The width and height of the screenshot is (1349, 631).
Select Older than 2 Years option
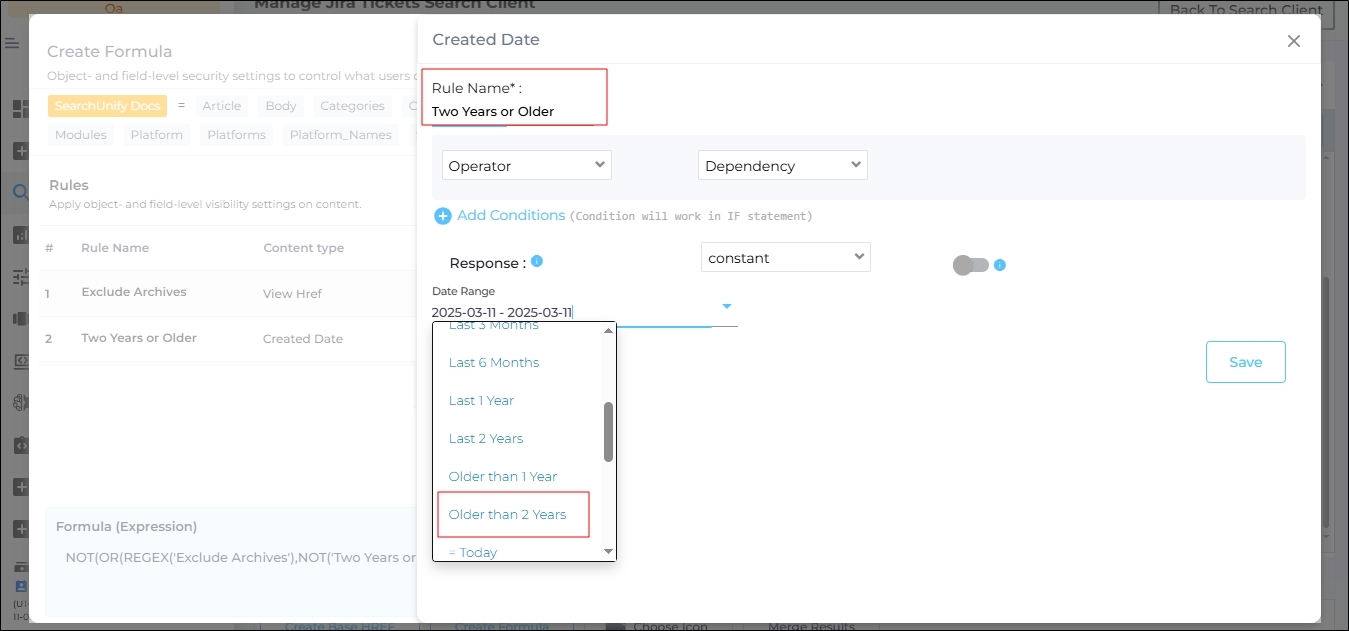click(507, 515)
